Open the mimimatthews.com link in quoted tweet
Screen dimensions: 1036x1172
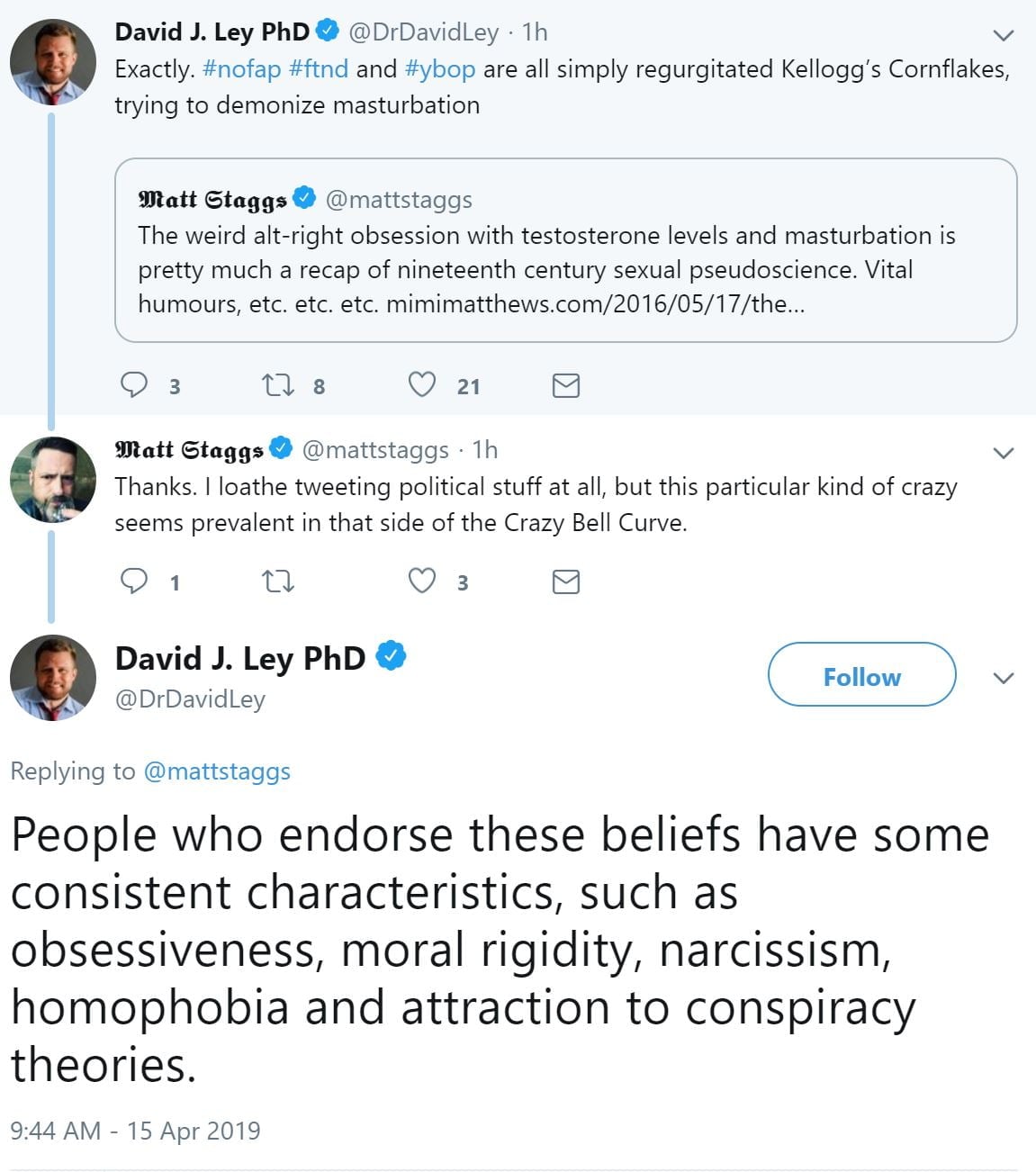(x=595, y=304)
